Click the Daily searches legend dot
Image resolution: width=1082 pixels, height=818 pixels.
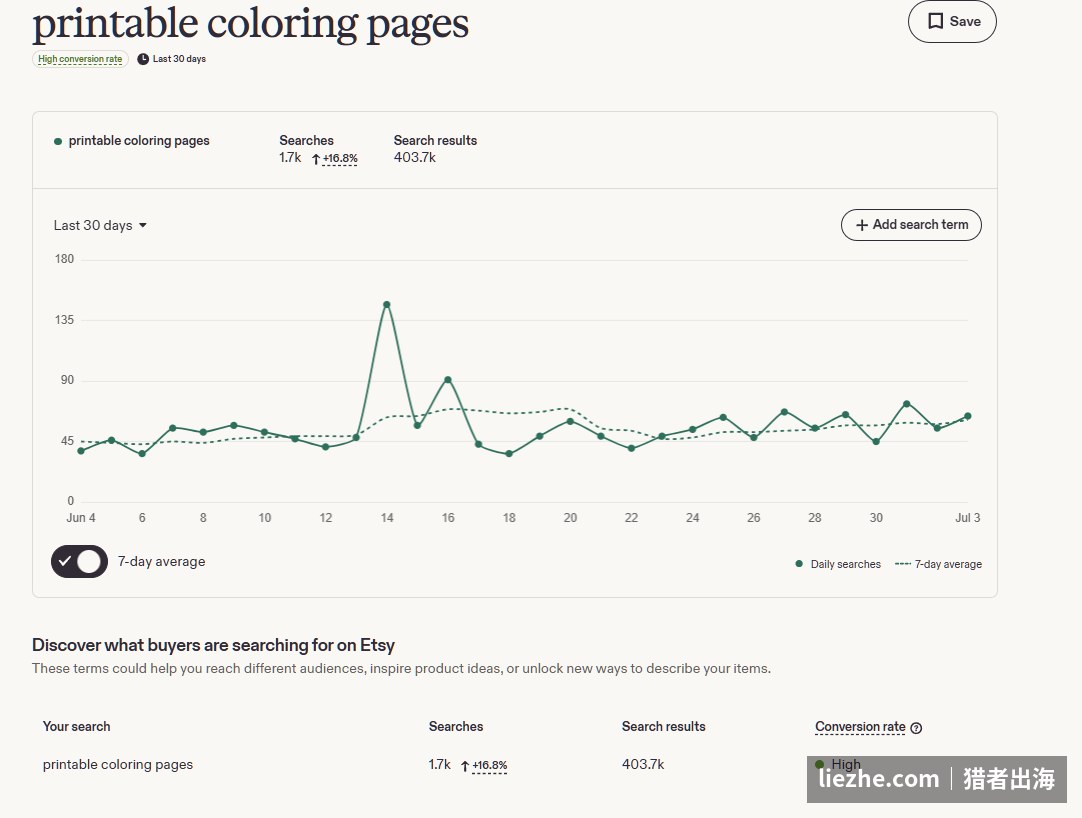pos(799,564)
